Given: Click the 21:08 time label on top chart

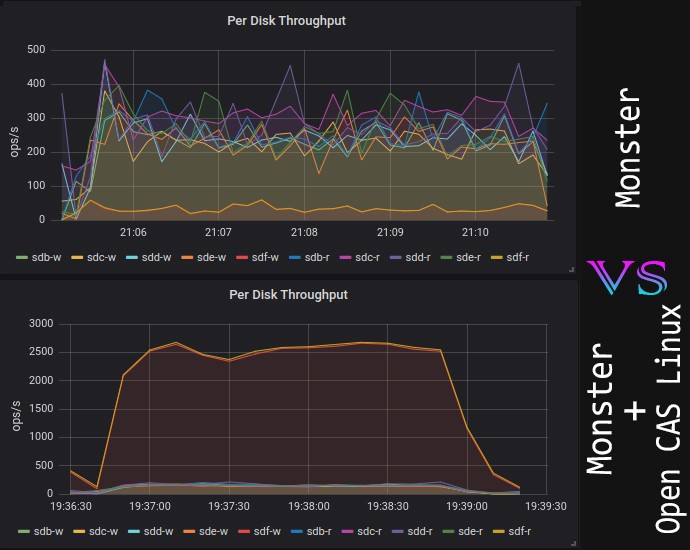Looking at the screenshot, I should [x=304, y=232].
